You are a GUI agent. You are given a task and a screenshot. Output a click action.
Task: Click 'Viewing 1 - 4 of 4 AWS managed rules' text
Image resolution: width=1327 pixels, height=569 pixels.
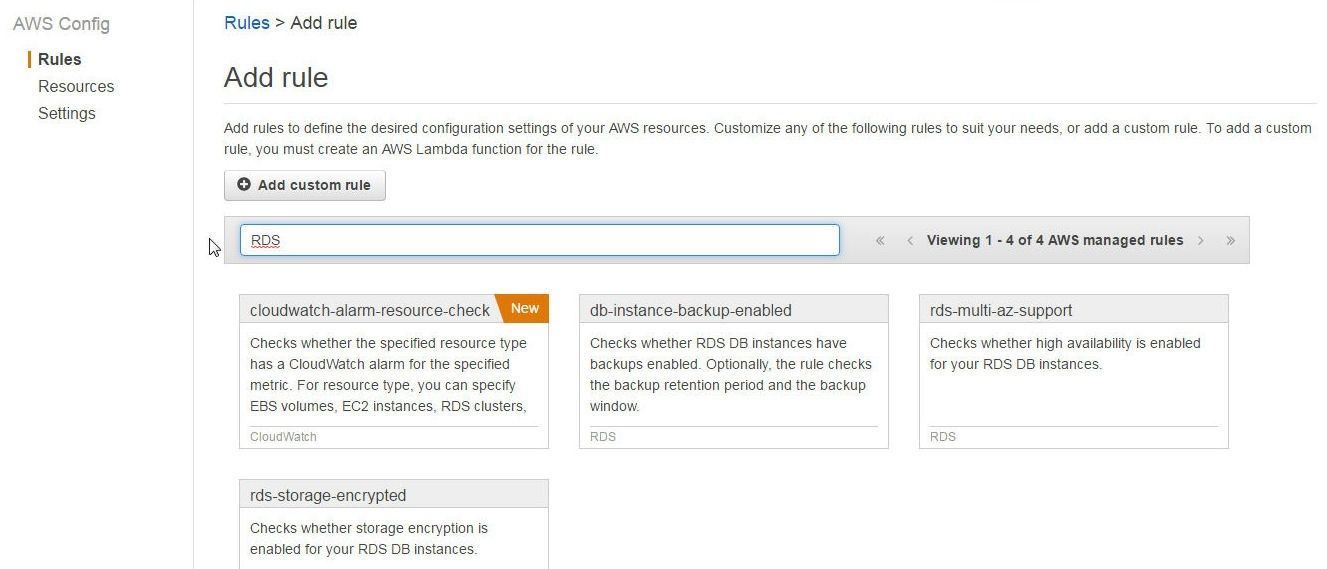1055,240
